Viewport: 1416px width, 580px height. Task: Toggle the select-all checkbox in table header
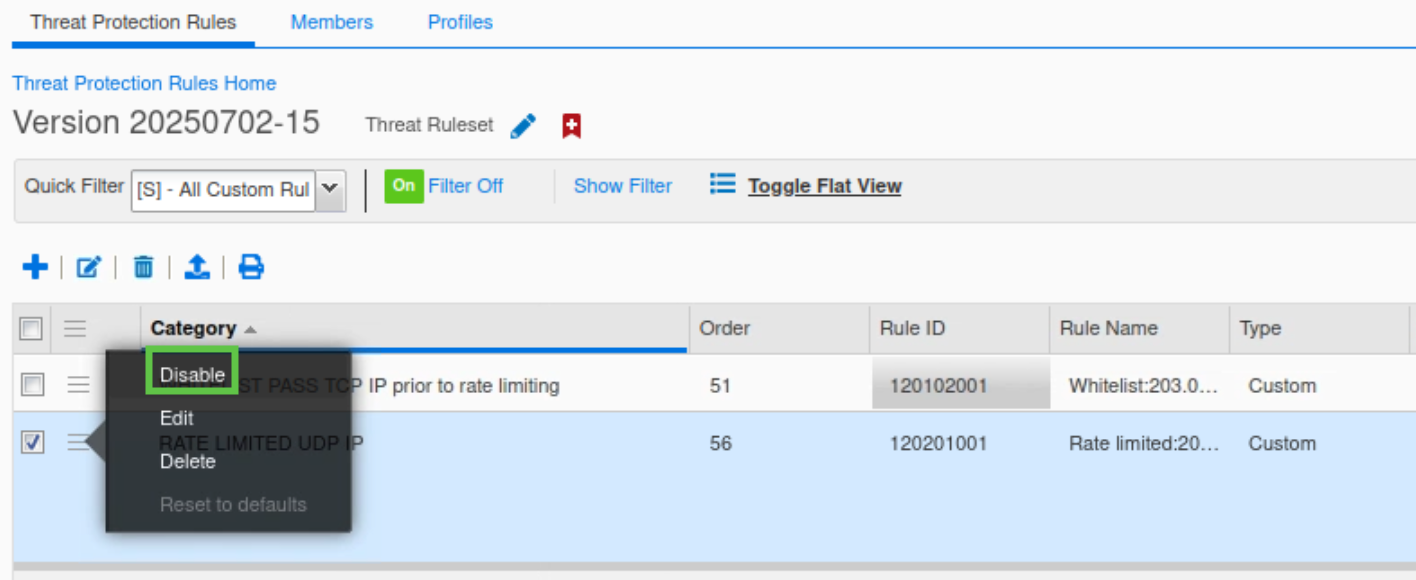coord(32,328)
